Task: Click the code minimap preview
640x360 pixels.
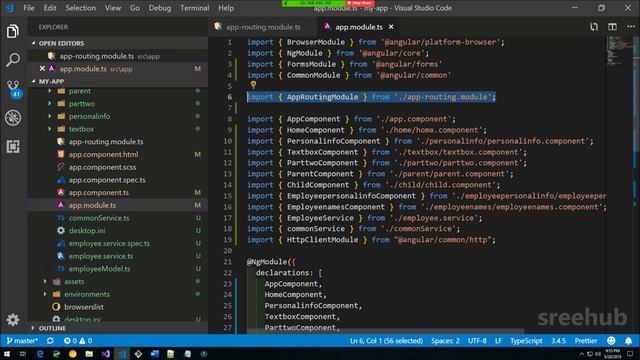Action: [x=619, y=51]
